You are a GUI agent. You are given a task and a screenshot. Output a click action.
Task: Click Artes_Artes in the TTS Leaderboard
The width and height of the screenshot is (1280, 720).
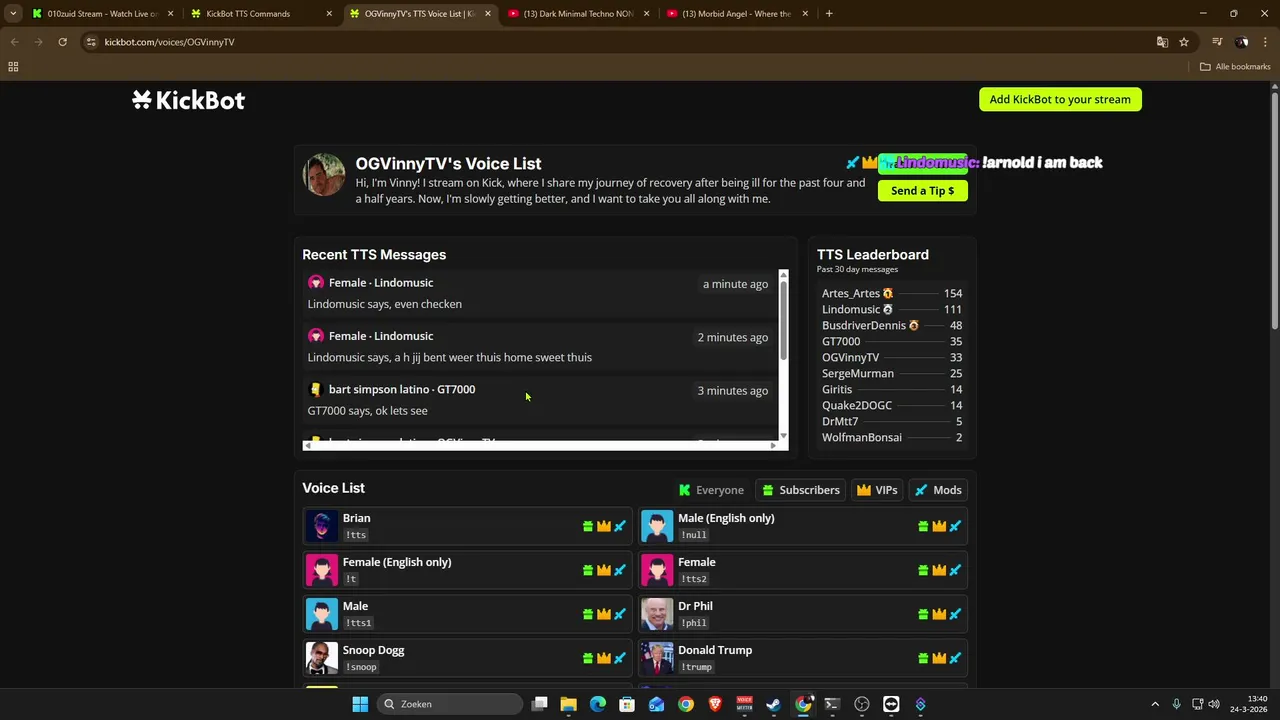[851, 293]
